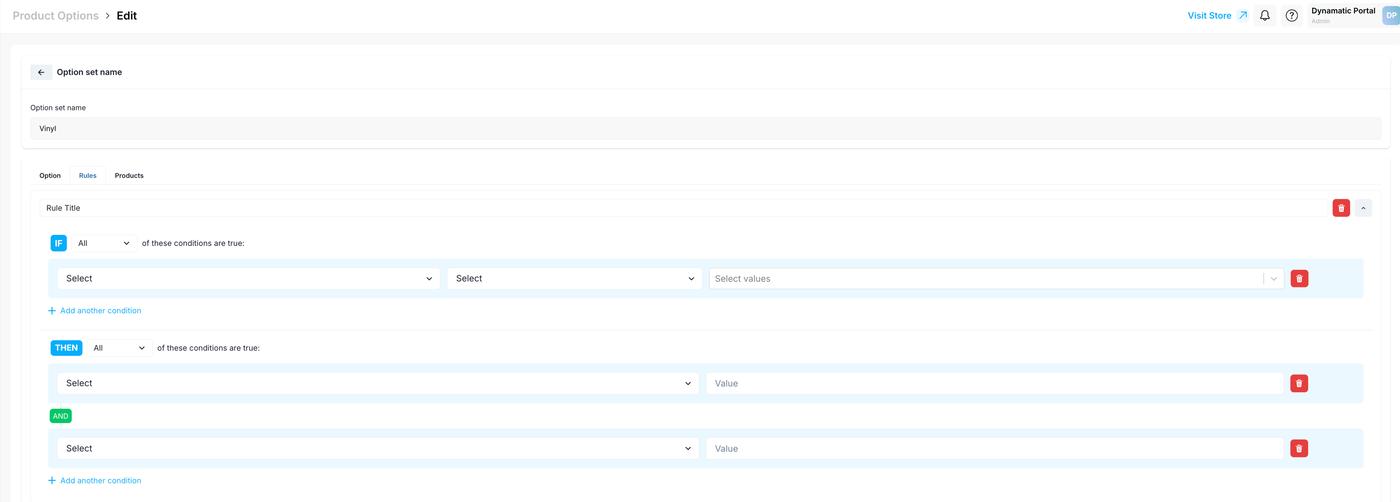Open the IF All conditions dropdown
Viewport: 1400px width, 502px height.
point(104,243)
